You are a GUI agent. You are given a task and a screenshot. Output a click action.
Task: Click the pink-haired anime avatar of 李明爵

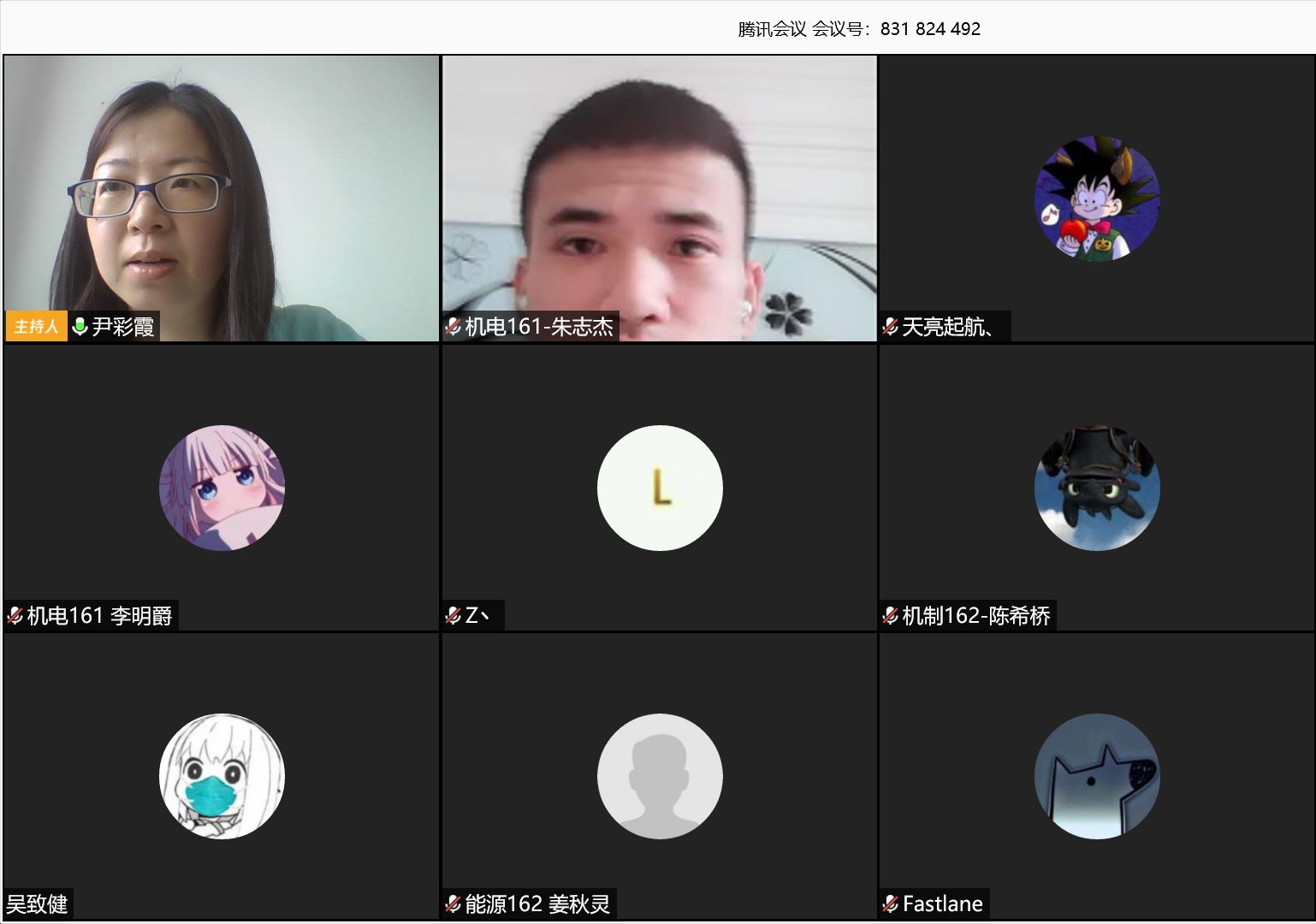click(x=222, y=488)
